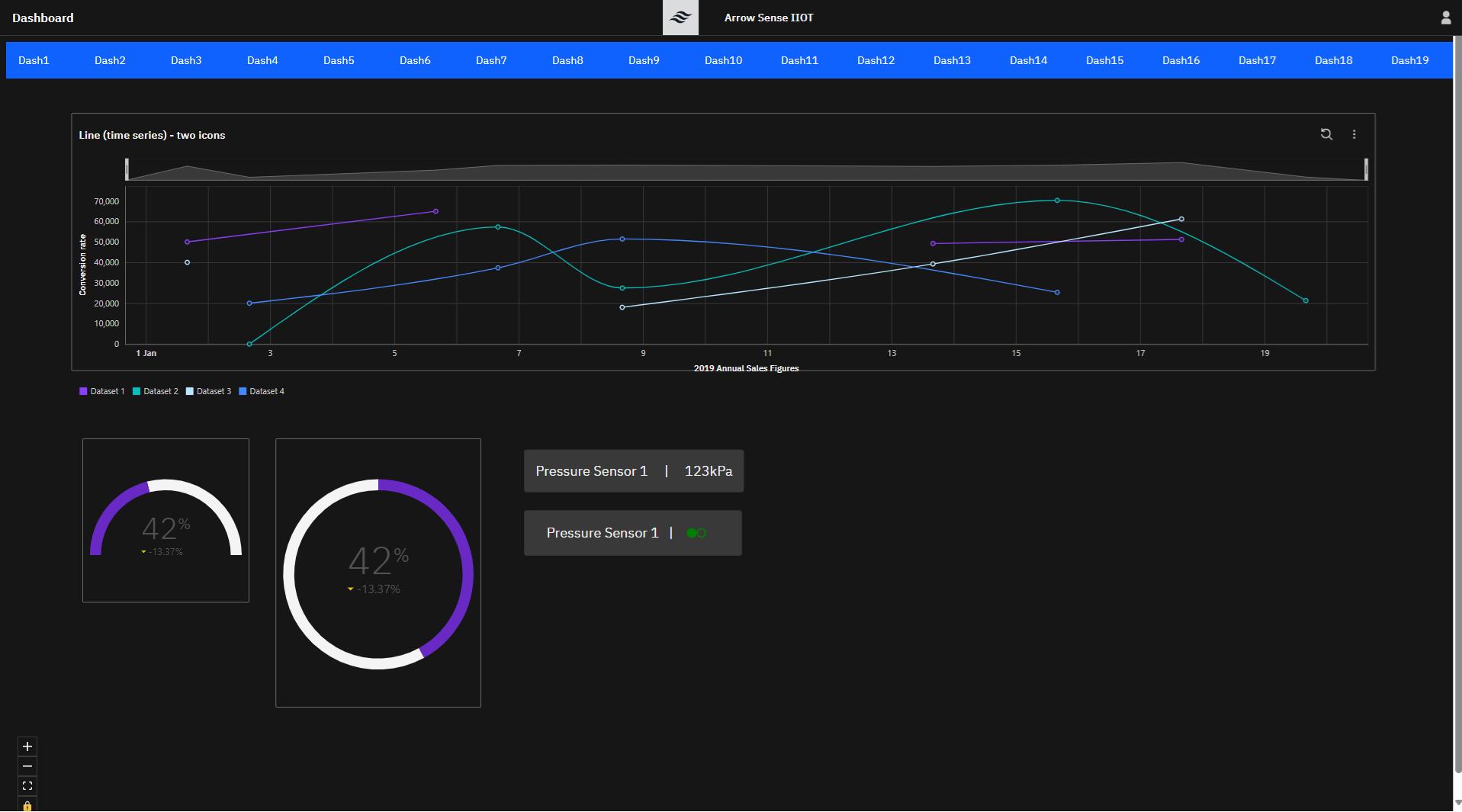
Task: Toggle the canvas lock icon
Action: click(27, 805)
